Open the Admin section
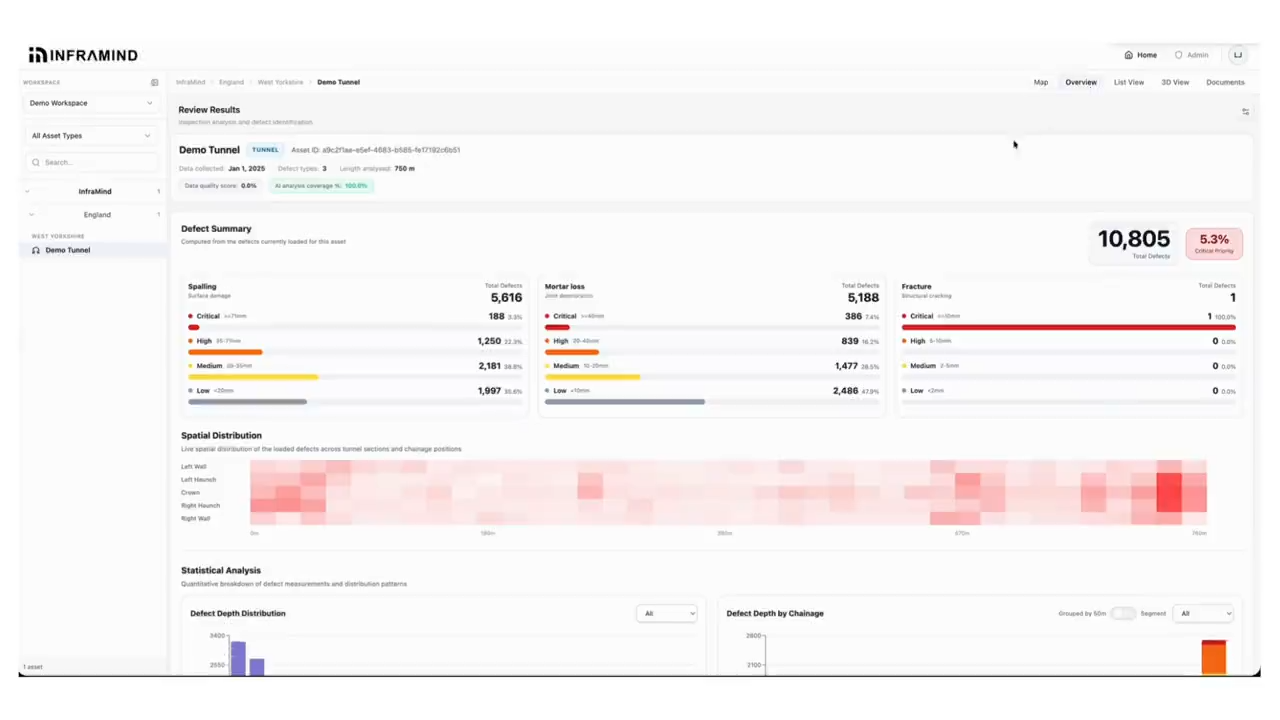The width and height of the screenshot is (1280, 720). click(x=1192, y=55)
